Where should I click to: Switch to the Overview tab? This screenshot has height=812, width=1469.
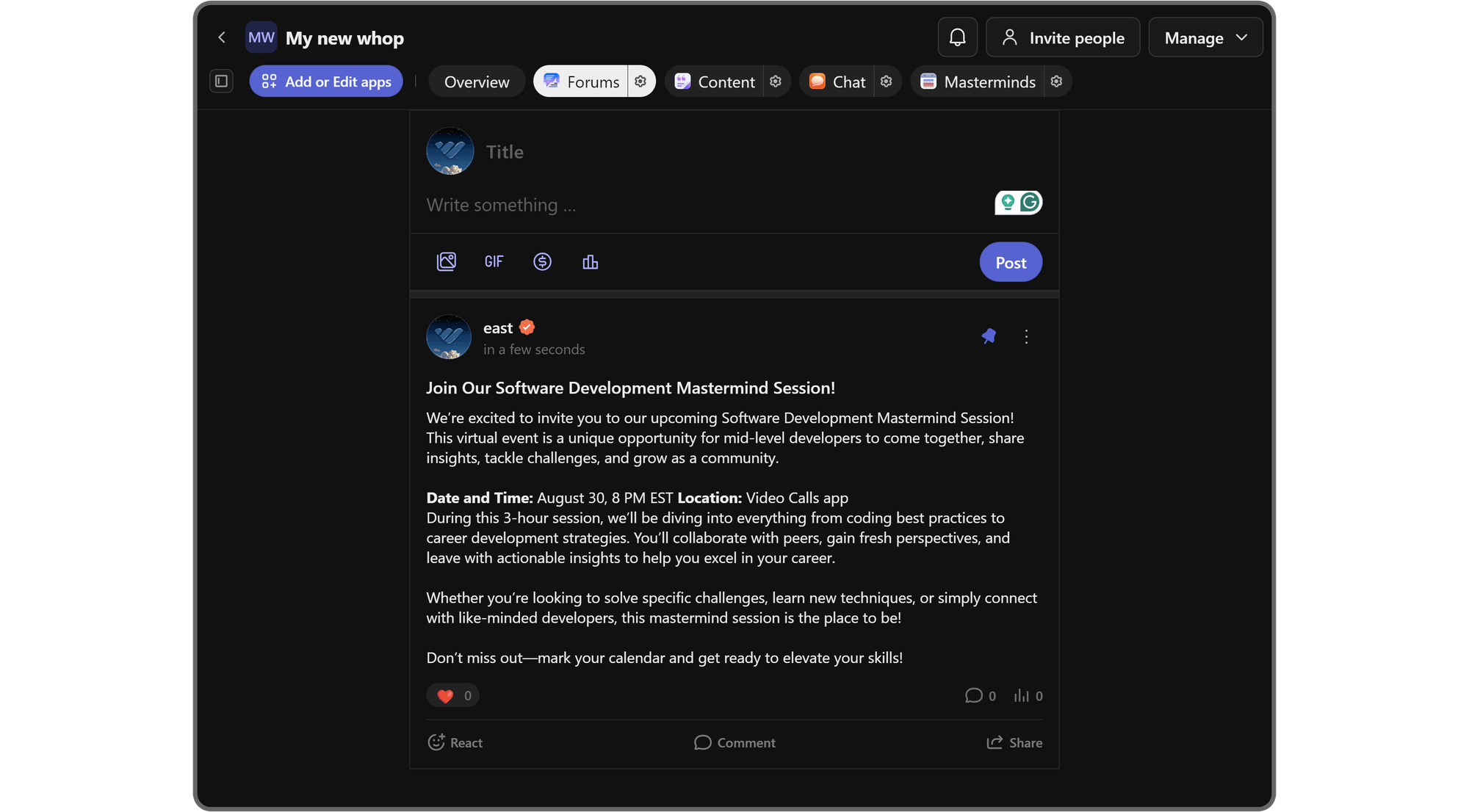point(477,81)
